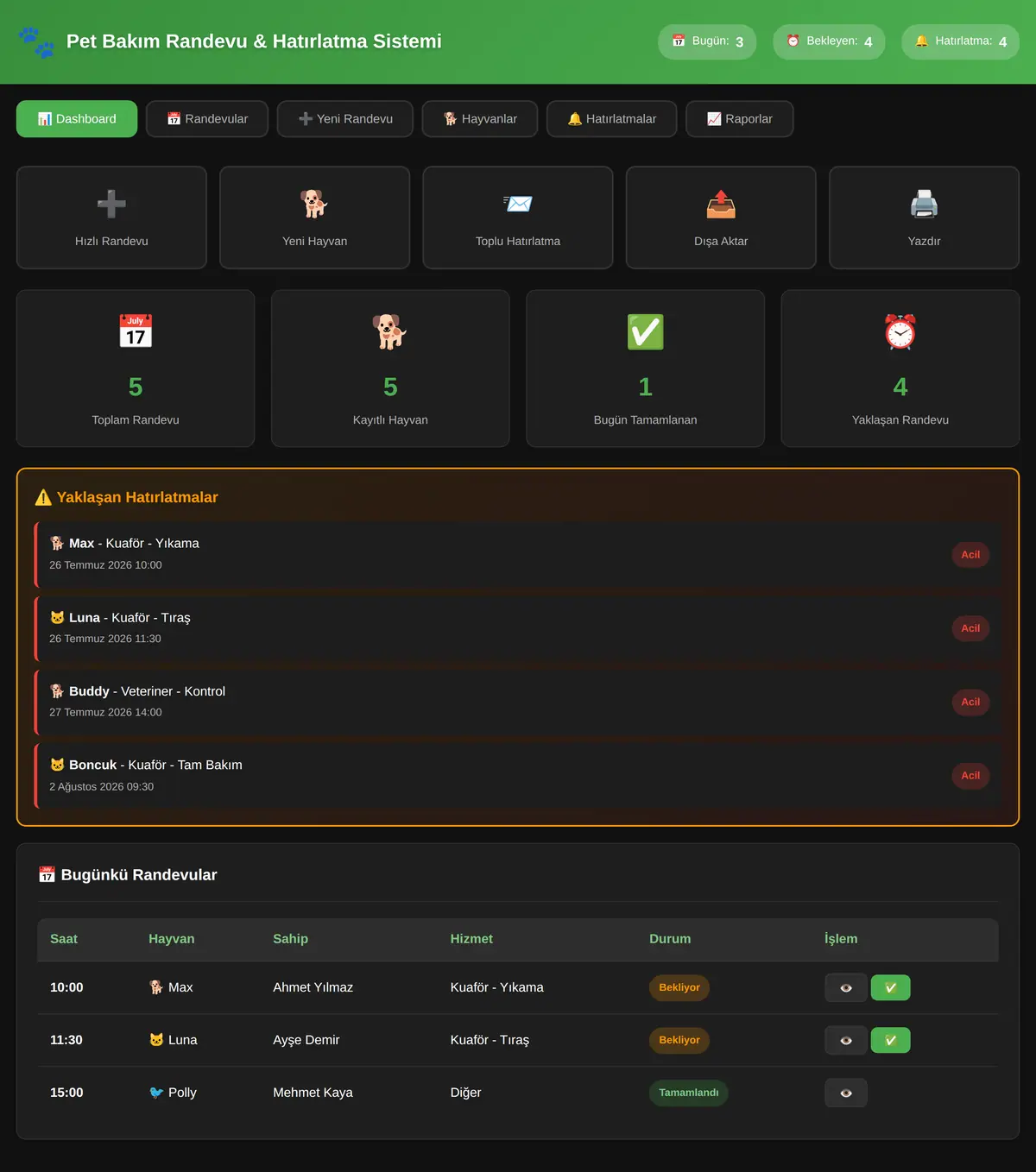
Task: Click the Hatırlatma: 4 header badge
Action: pyautogui.click(x=961, y=41)
